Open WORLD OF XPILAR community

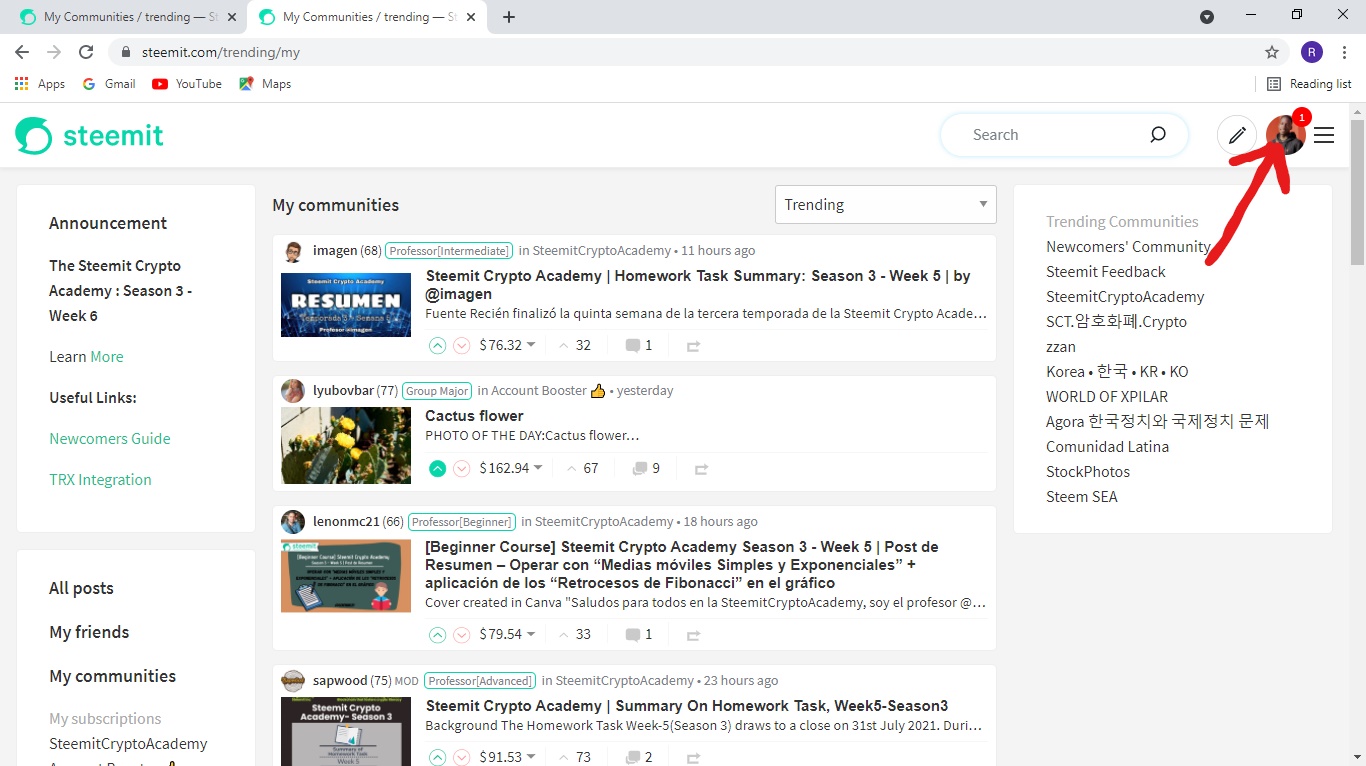1107,397
